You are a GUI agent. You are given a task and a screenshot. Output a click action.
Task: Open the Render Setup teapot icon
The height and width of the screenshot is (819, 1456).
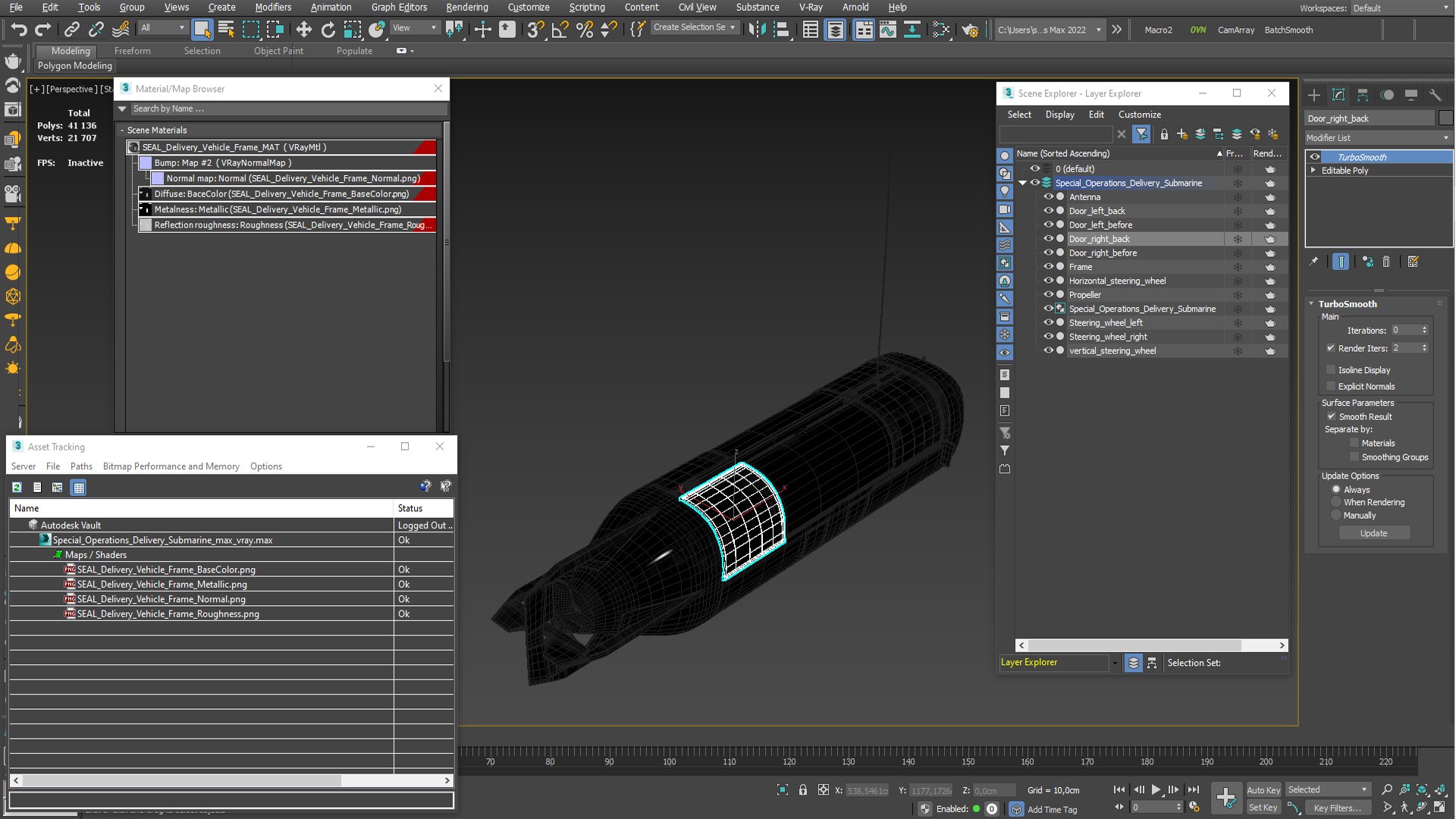[x=970, y=30]
